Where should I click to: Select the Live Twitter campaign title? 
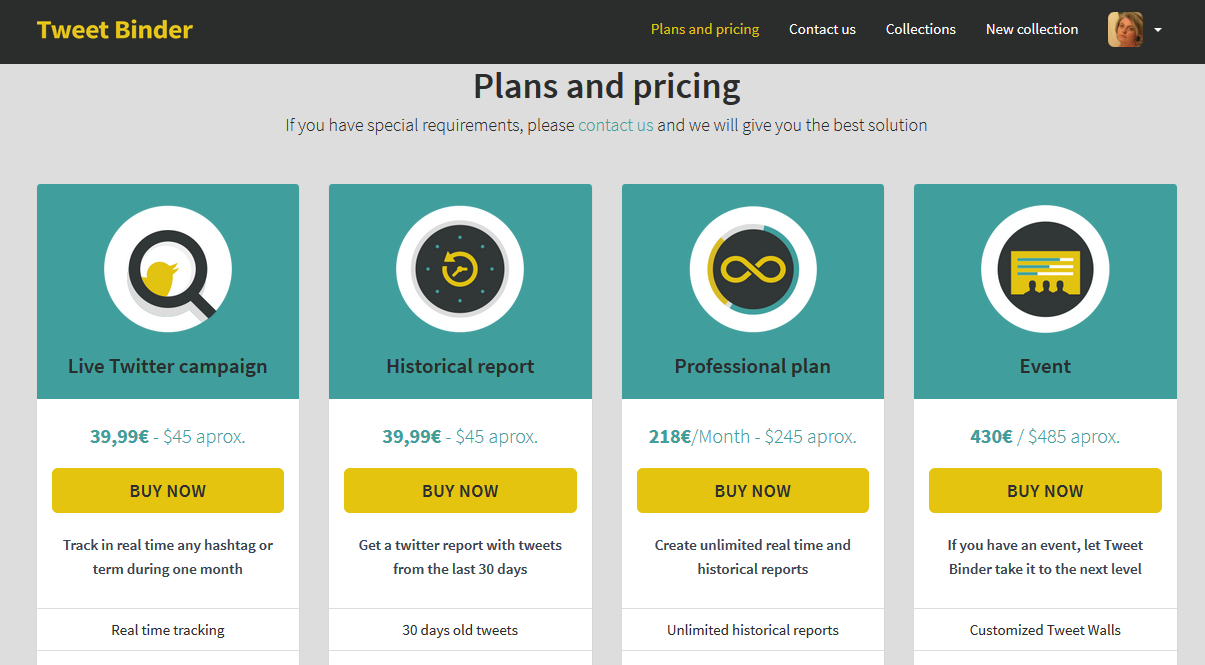(168, 366)
